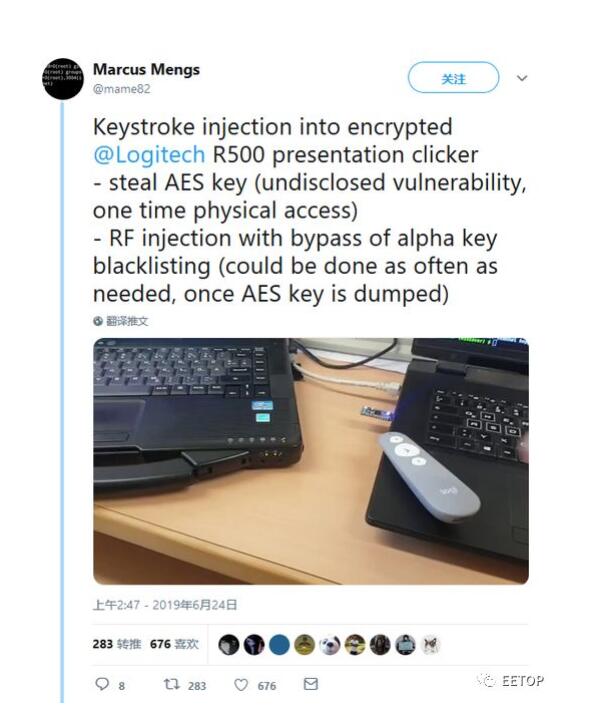Open the reply comment icon
This screenshot has height=711, width=600.
[x=102, y=684]
